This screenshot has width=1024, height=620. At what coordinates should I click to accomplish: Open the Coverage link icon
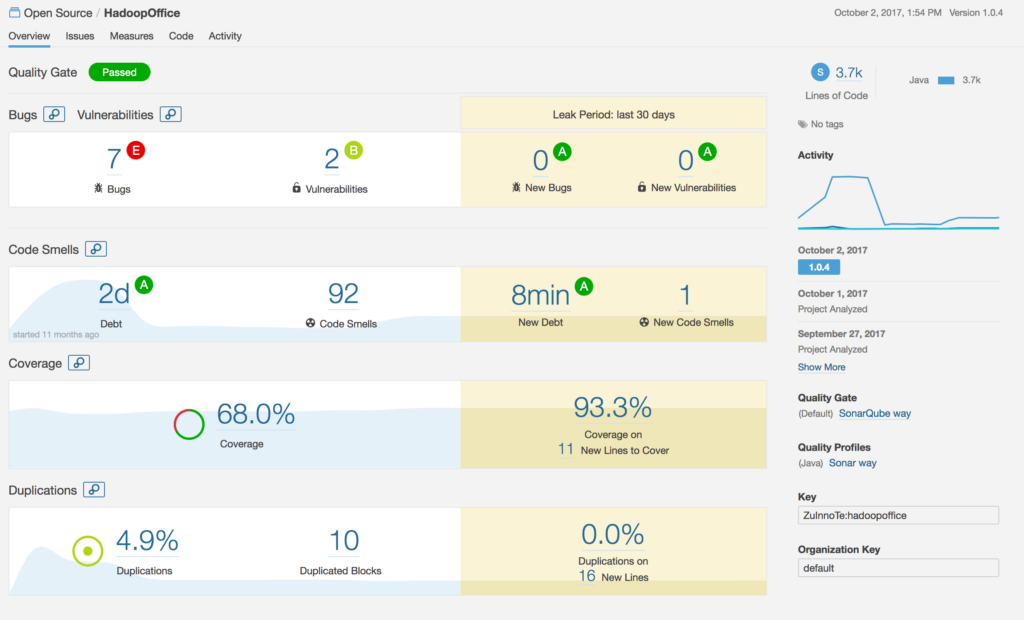[79, 363]
